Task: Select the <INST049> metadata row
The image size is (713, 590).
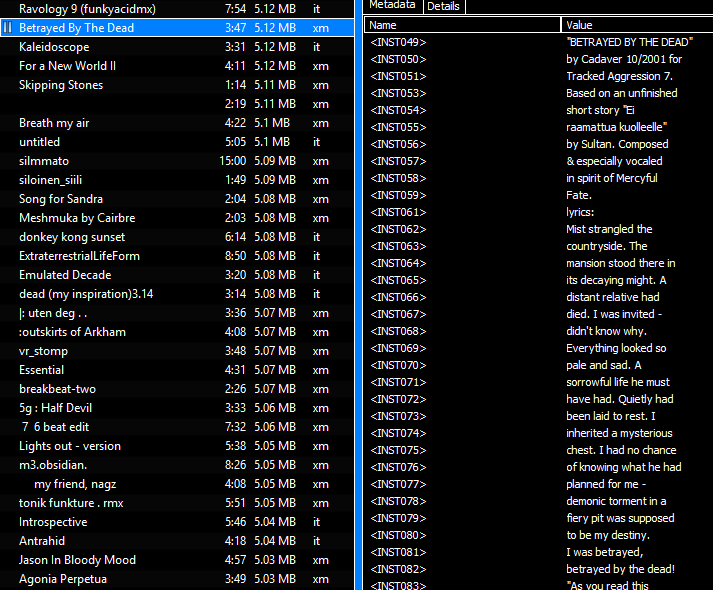Action: point(398,42)
